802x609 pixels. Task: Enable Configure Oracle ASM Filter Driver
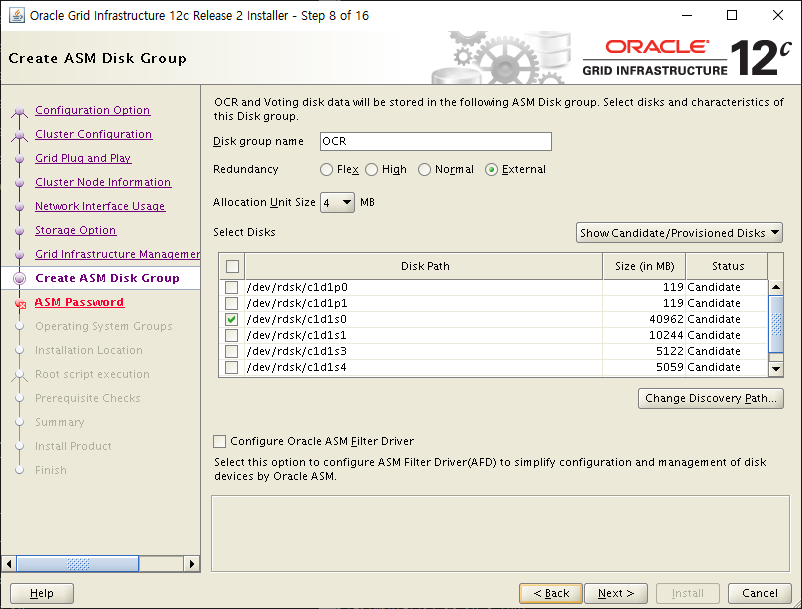pos(219,441)
